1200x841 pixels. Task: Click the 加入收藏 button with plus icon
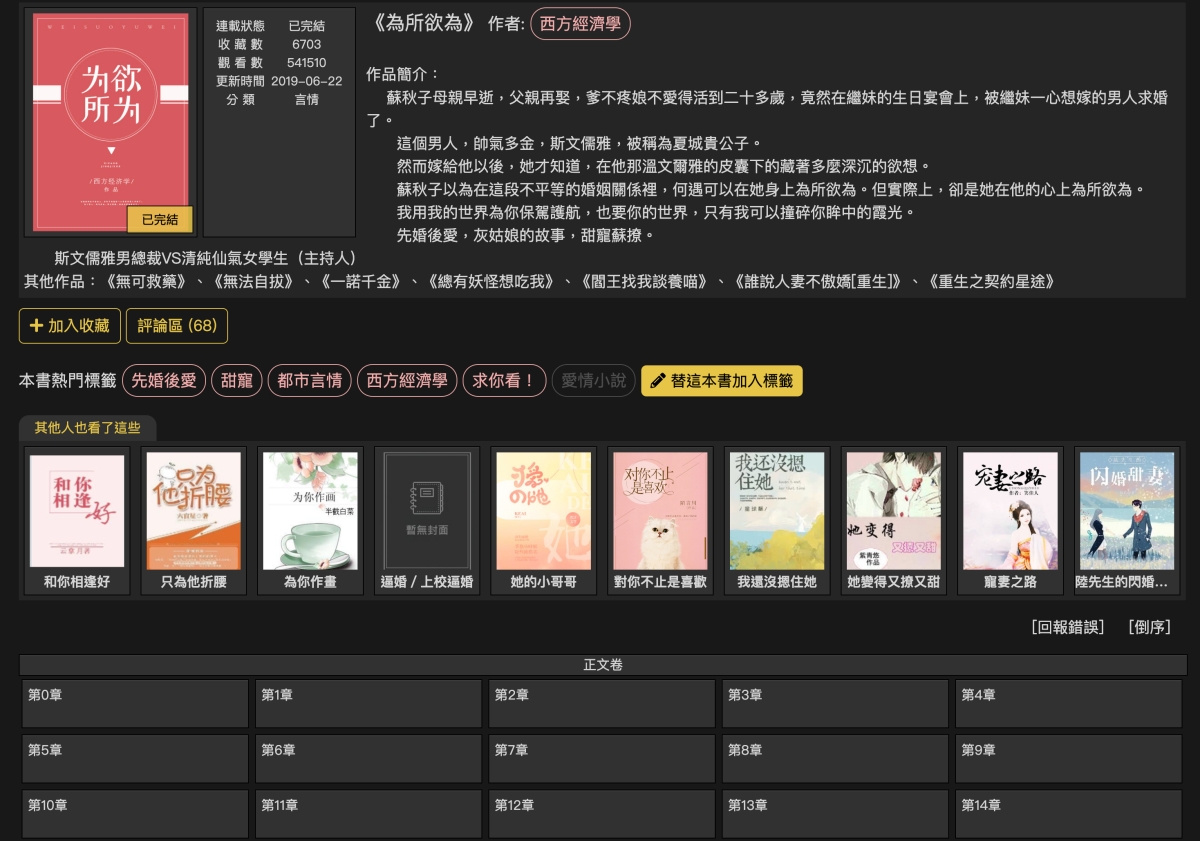tap(70, 326)
